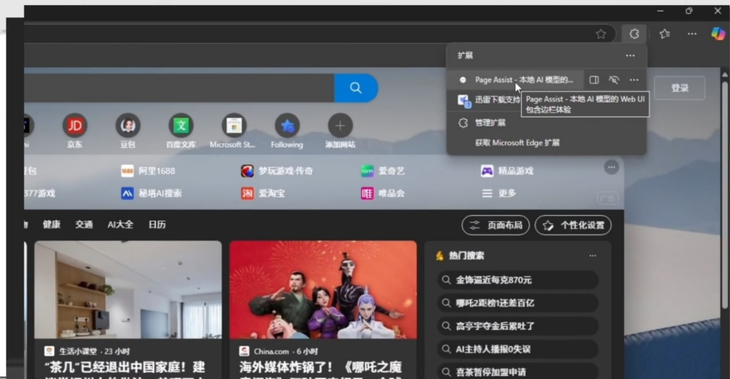Open Page Assist in sidebar icon

pos(594,80)
